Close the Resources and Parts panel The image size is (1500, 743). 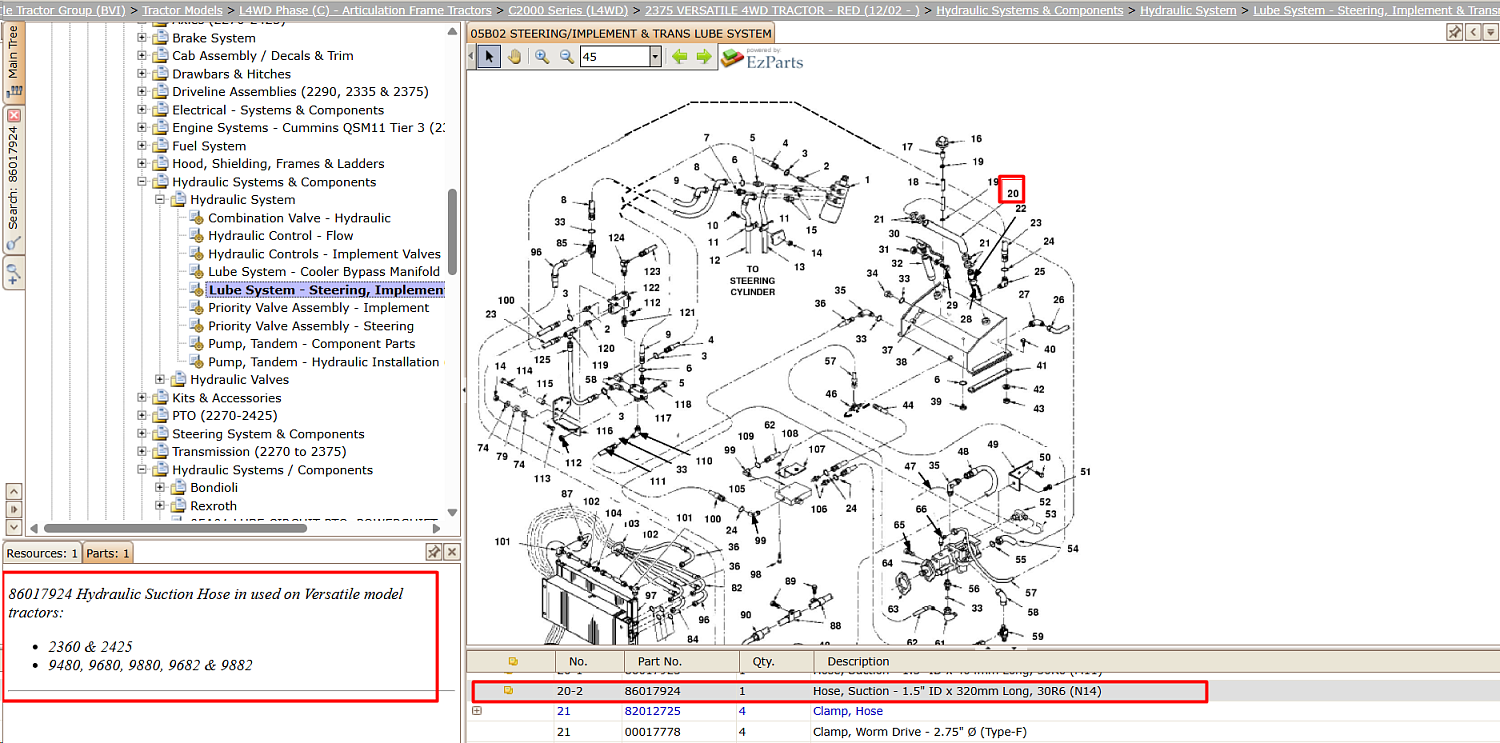click(452, 552)
